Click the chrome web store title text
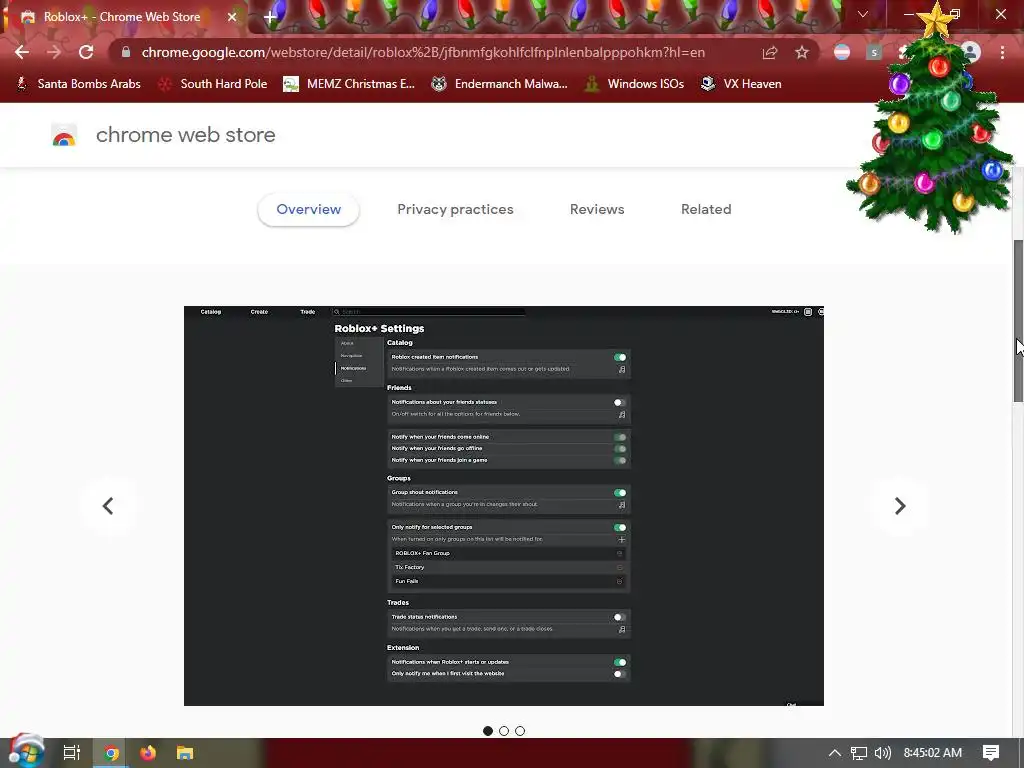 (x=185, y=135)
